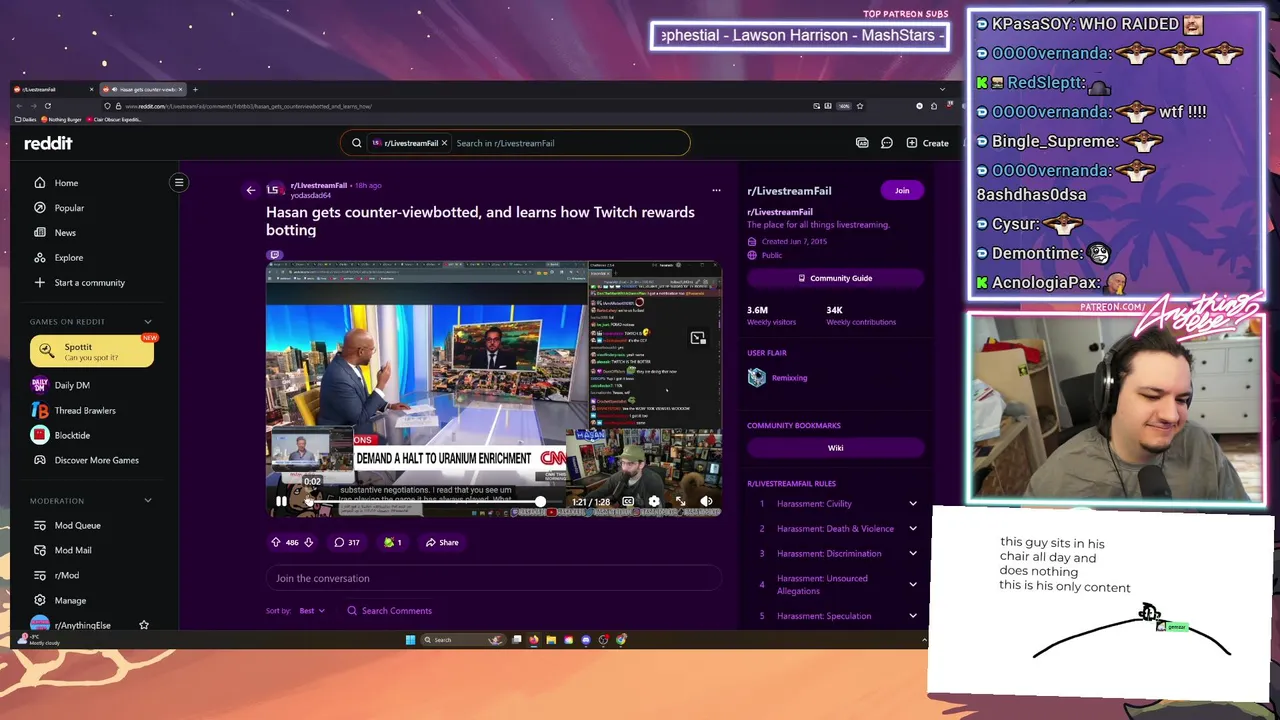Bookmark this page with the star icon
This screenshot has height=720, width=1280.
tap(859, 106)
